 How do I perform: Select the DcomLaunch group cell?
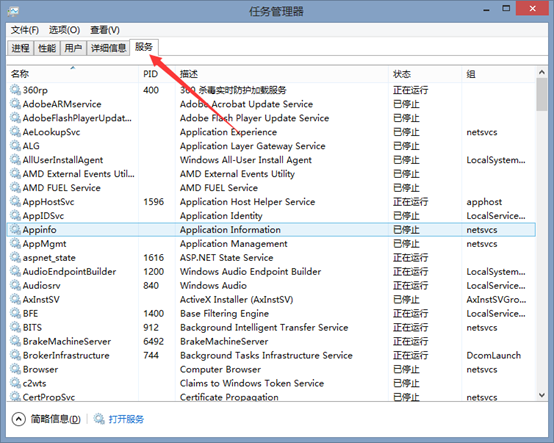tap(494, 355)
